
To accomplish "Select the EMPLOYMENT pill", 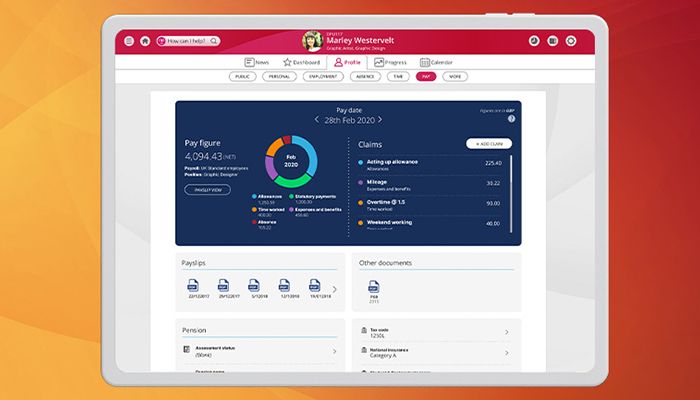I will [x=323, y=77].
